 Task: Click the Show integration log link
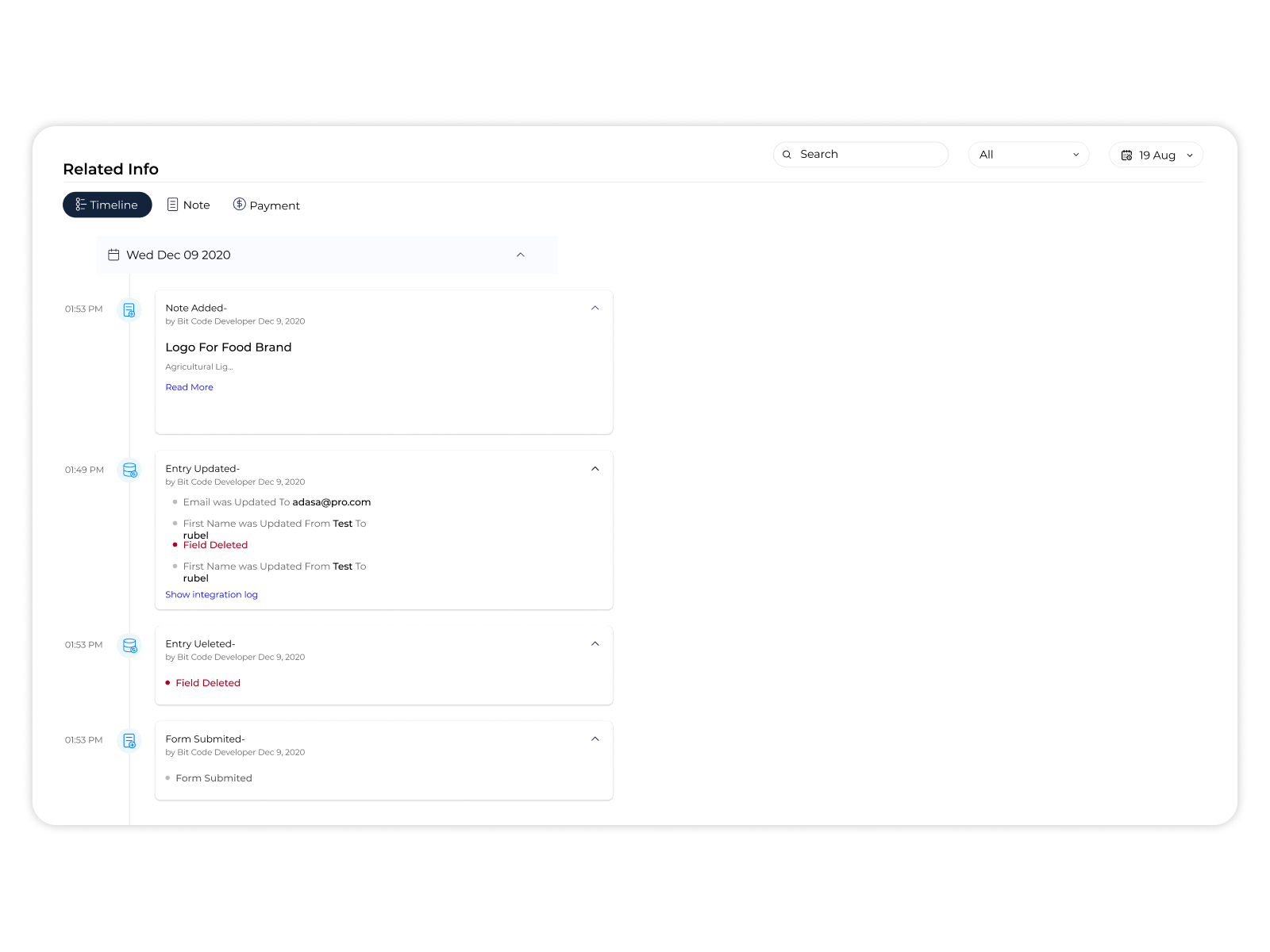tap(211, 593)
